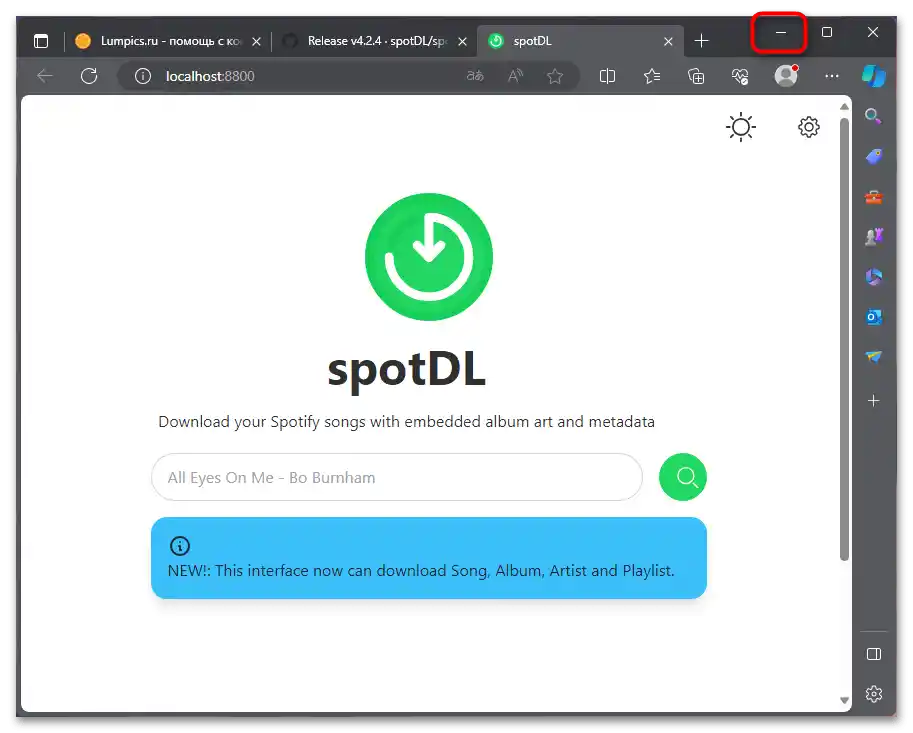913x733 pixels.
Task: Minimize the browser window
Action: pos(780,33)
